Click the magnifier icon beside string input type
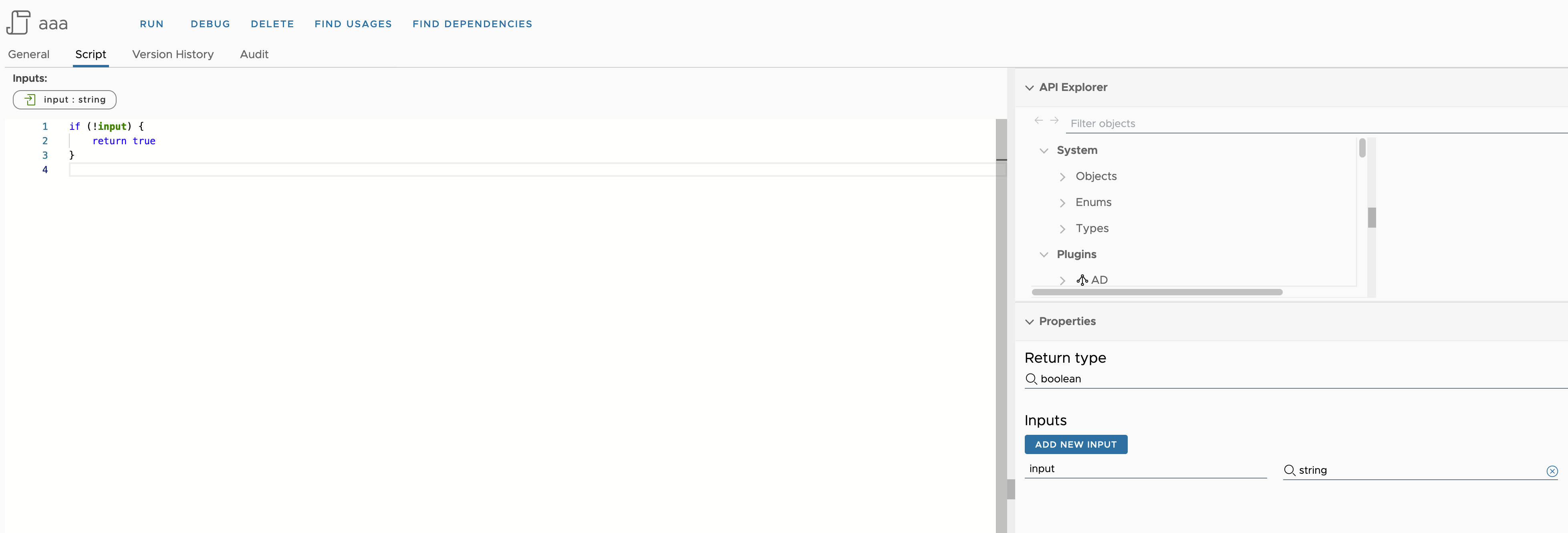The width and height of the screenshot is (1568, 533). tap(1289, 470)
